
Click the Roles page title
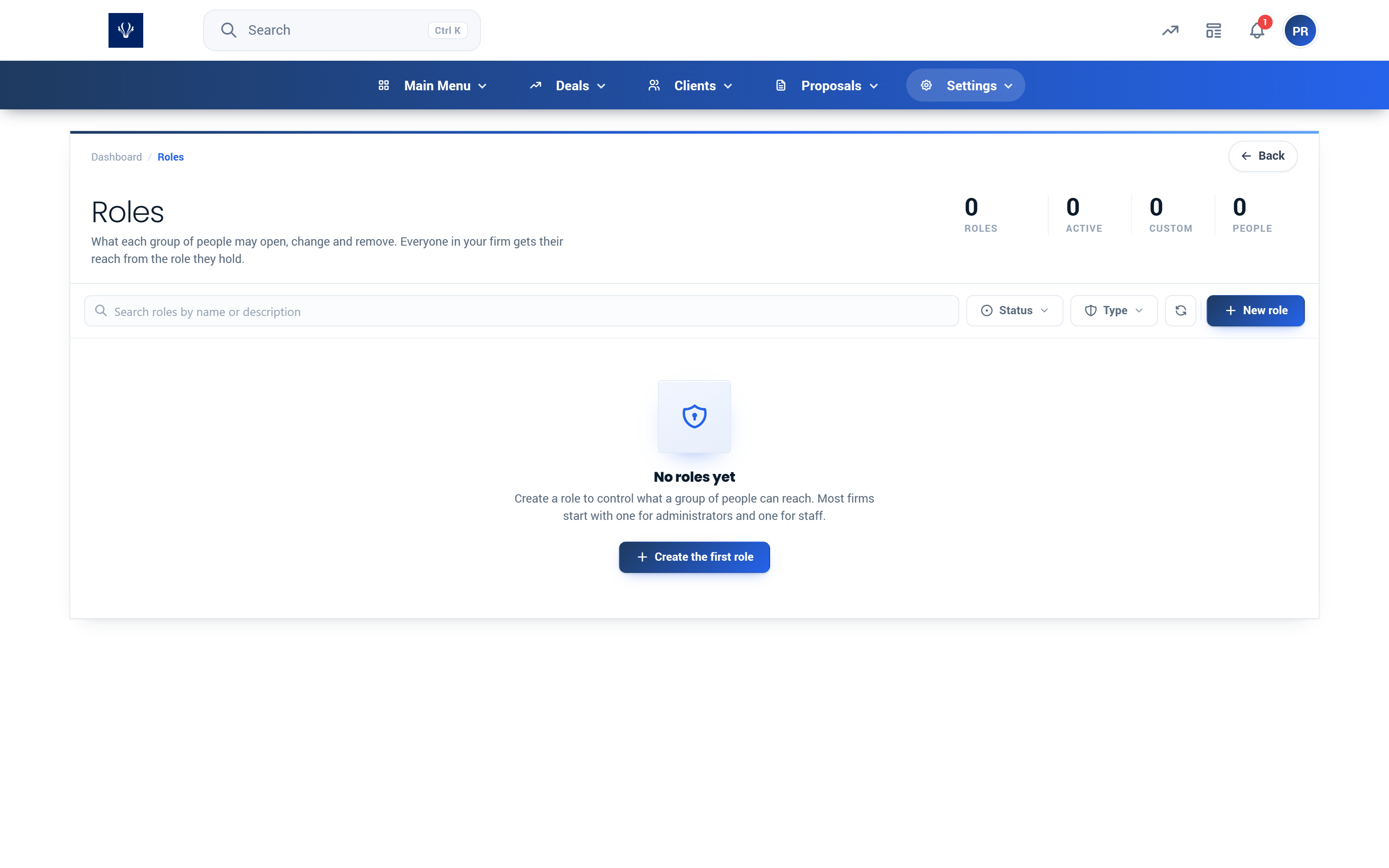[x=128, y=212]
